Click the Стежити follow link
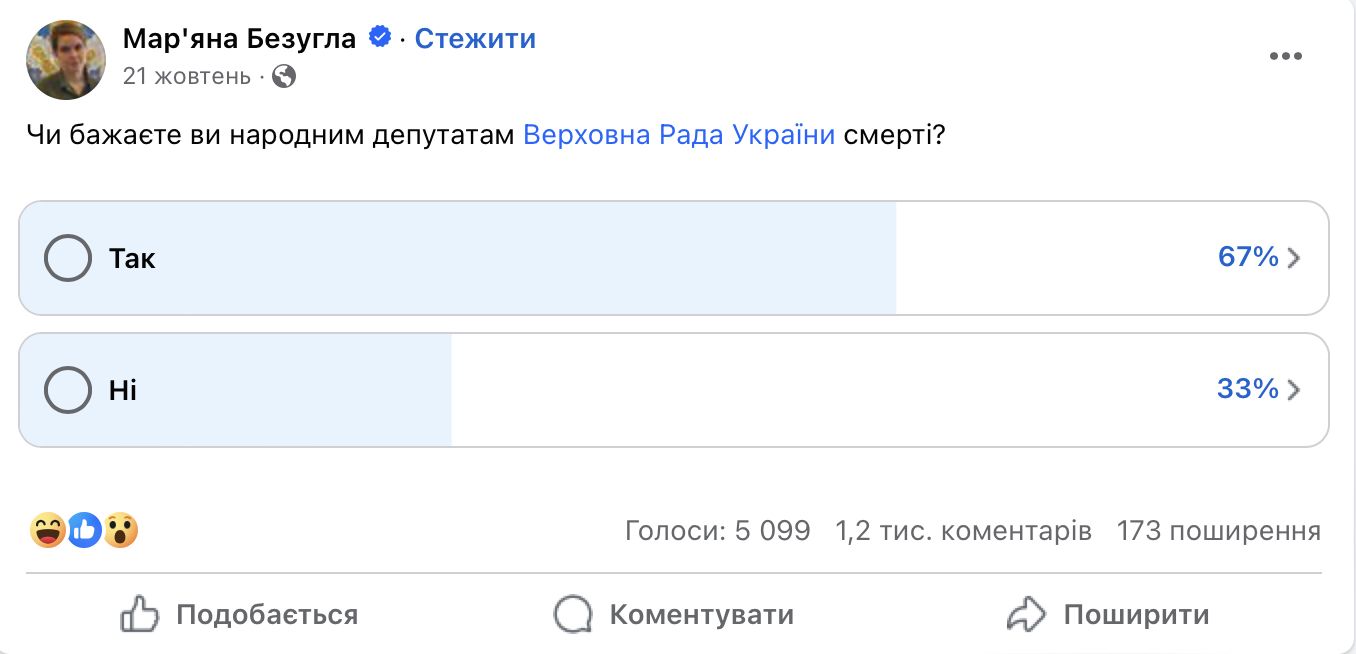Screen dimensions: 1356x654 point(475,39)
